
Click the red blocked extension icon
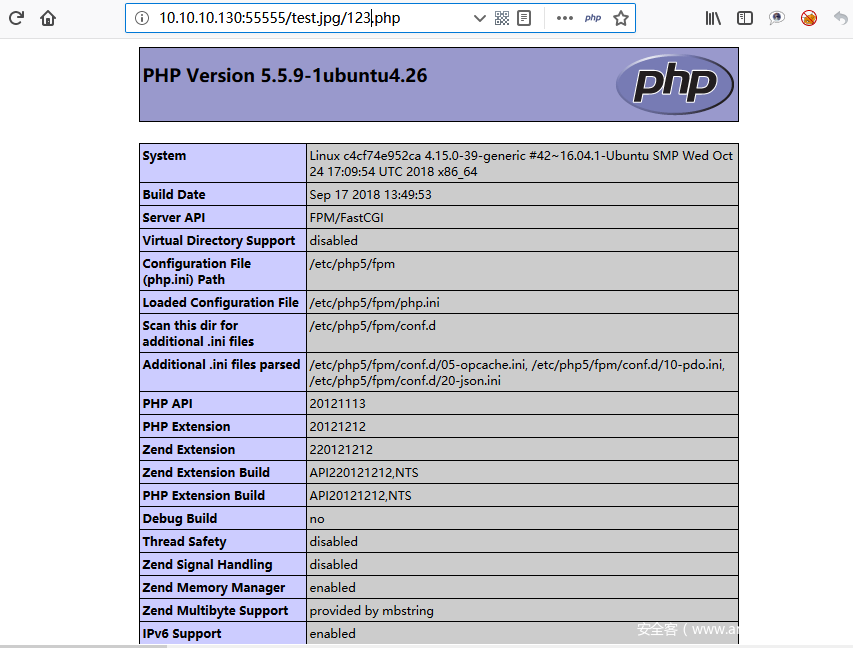coord(809,18)
